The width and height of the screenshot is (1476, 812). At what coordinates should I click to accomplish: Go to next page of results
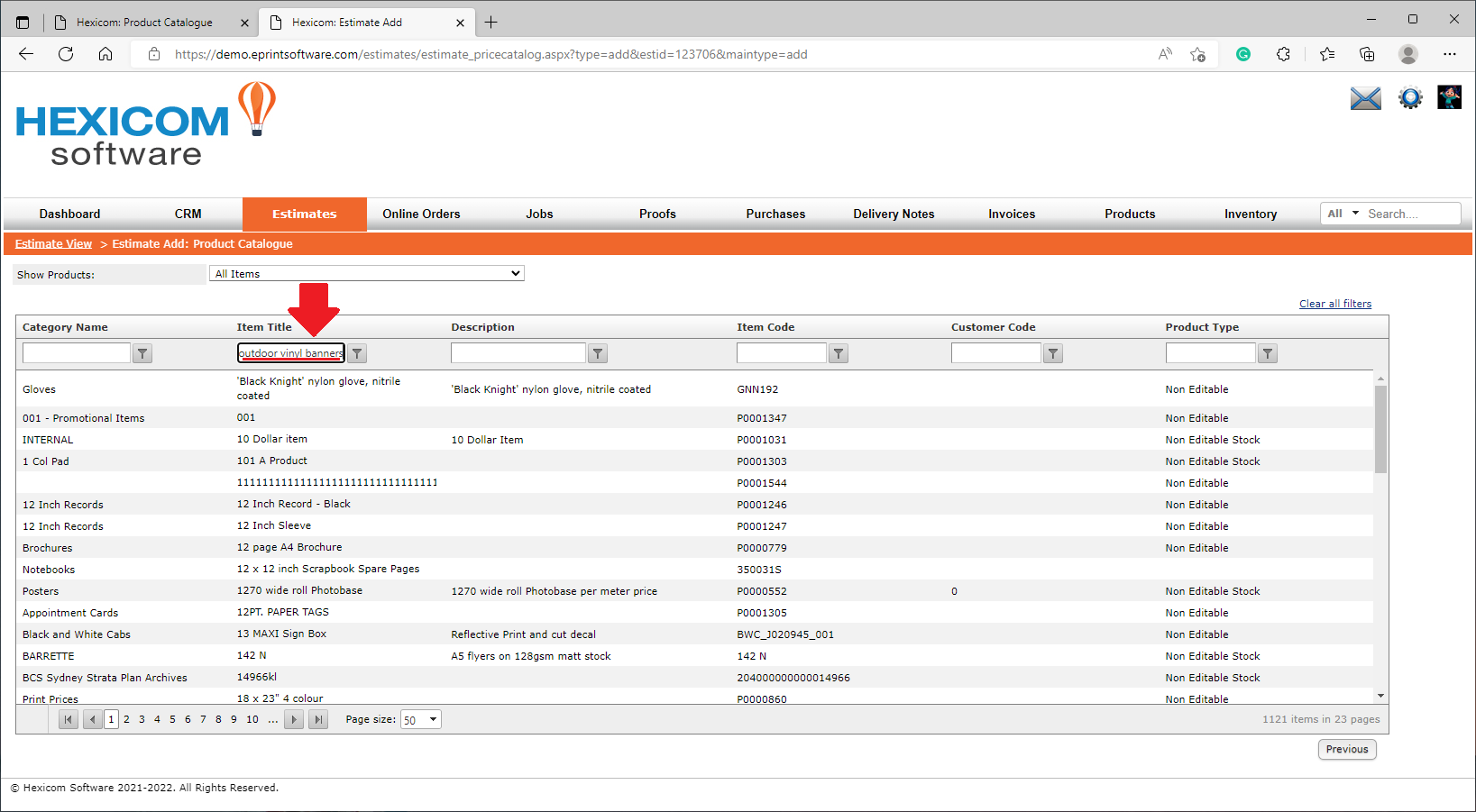click(x=294, y=719)
